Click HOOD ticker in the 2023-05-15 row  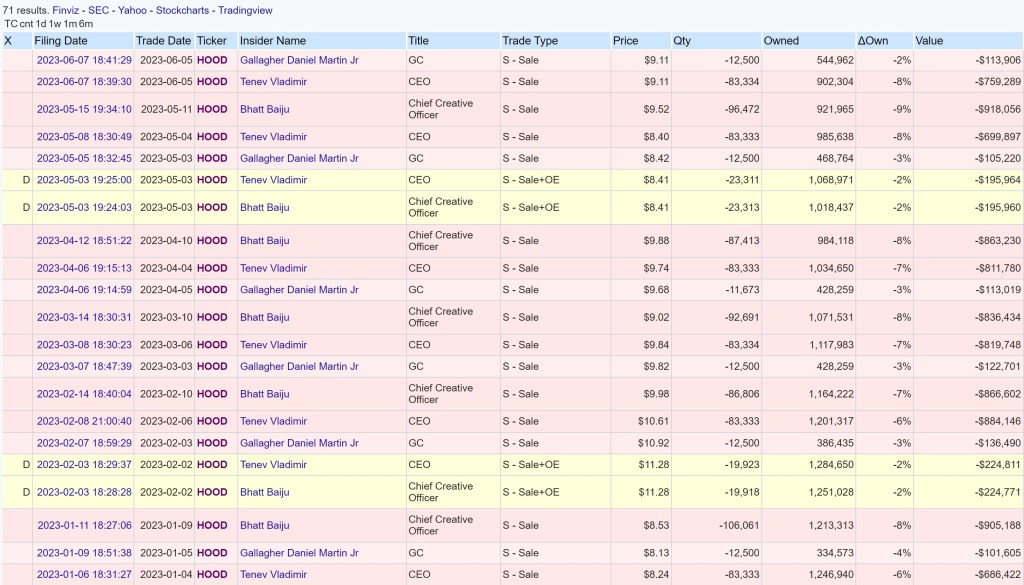click(x=212, y=109)
